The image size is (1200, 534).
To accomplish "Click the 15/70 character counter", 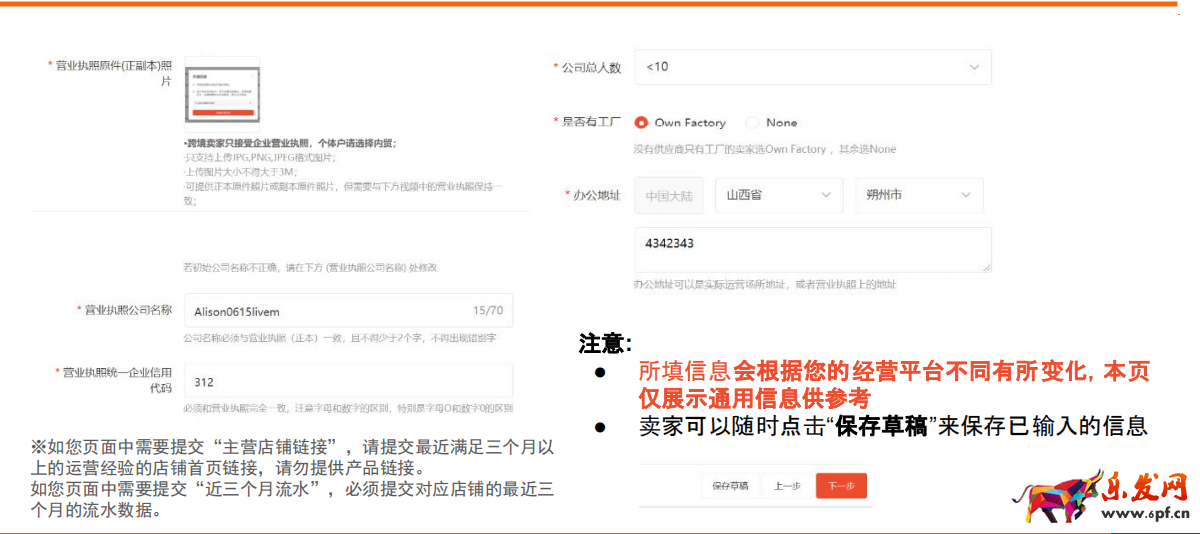I will pyautogui.click(x=487, y=311).
